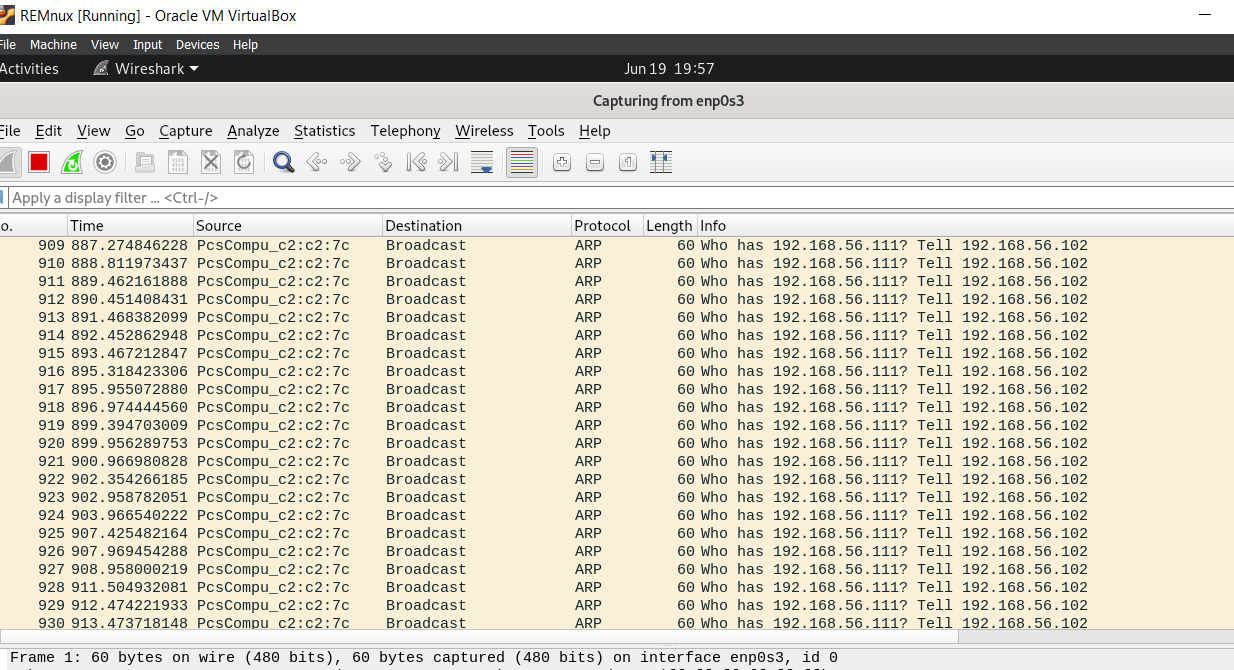Open the Tools menu
The image size is (1234, 670).
(x=546, y=131)
